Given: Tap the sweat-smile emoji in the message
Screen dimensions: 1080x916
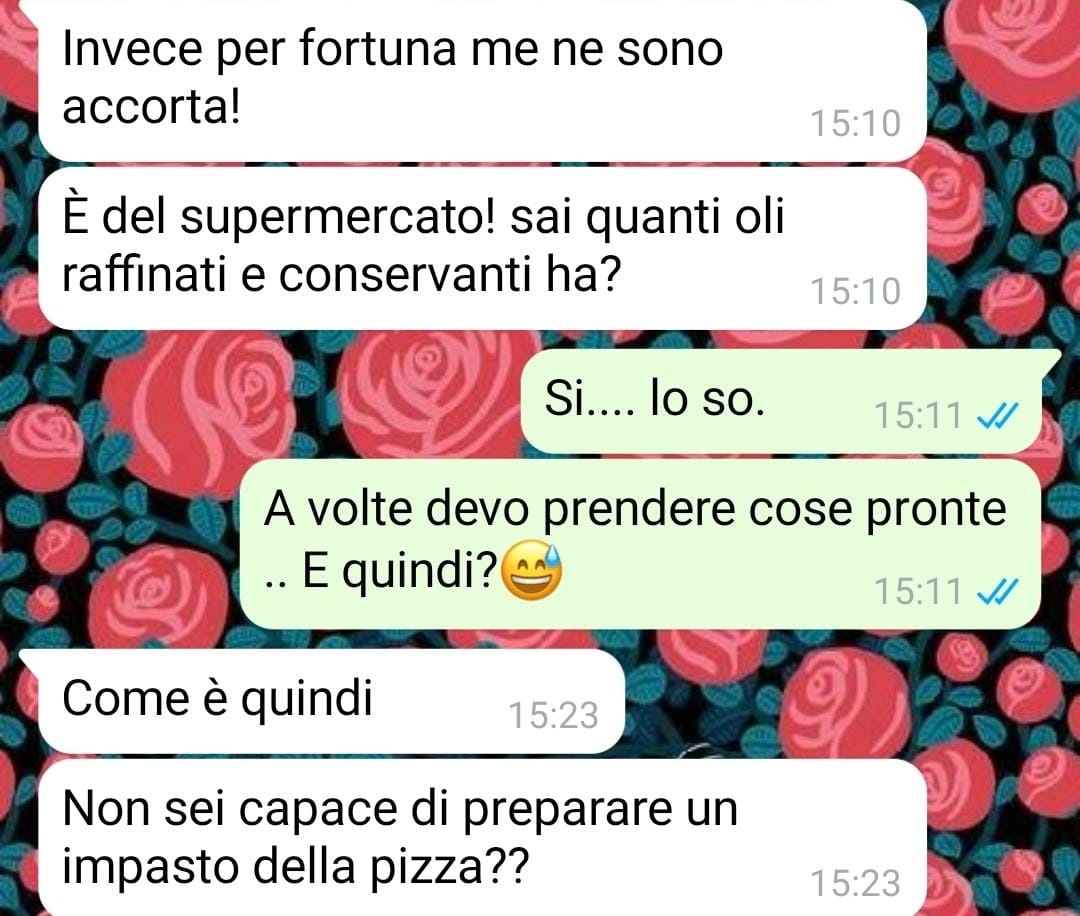Looking at the screenshot, I should [531, 571].
